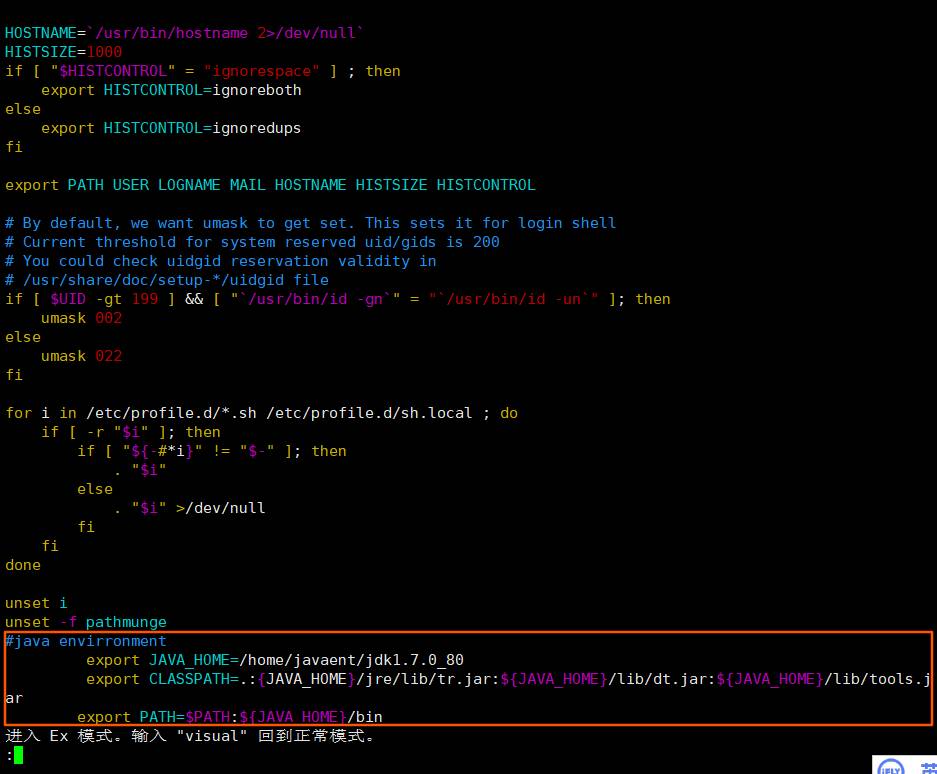Image resolution: width=937 pixels, height=774 pixels.
Task: Click the #java envirronment comment
Action: click(85, 641)
